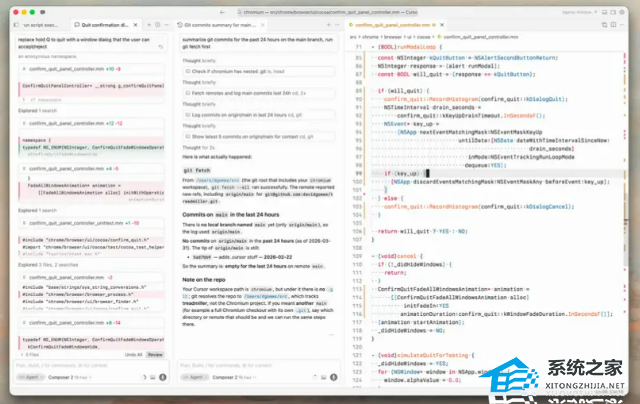Screen dimensions: 640x404
Task: Open 'Check if chromium has nested .git' step
Action: [x=259, y=71]
